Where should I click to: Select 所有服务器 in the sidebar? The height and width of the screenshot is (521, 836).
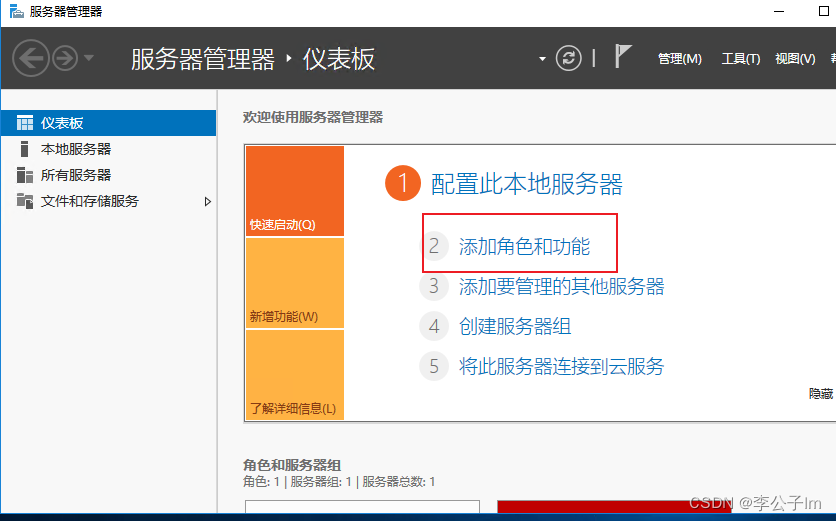(109, 175)
